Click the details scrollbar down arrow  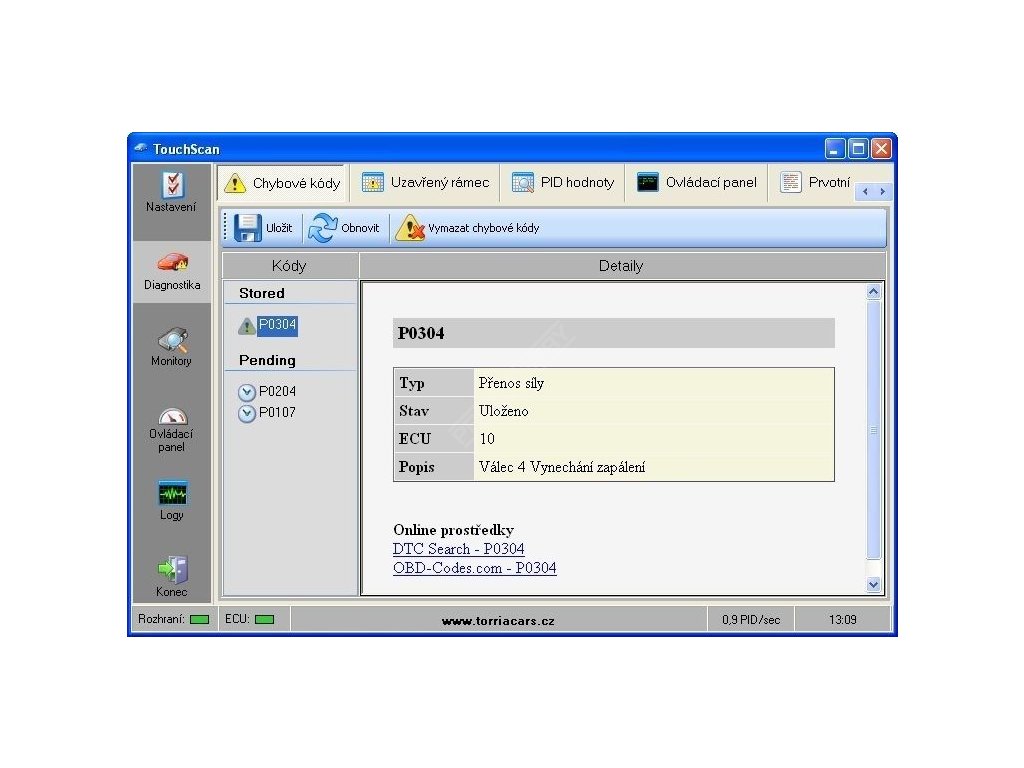[x=873, y=584]
